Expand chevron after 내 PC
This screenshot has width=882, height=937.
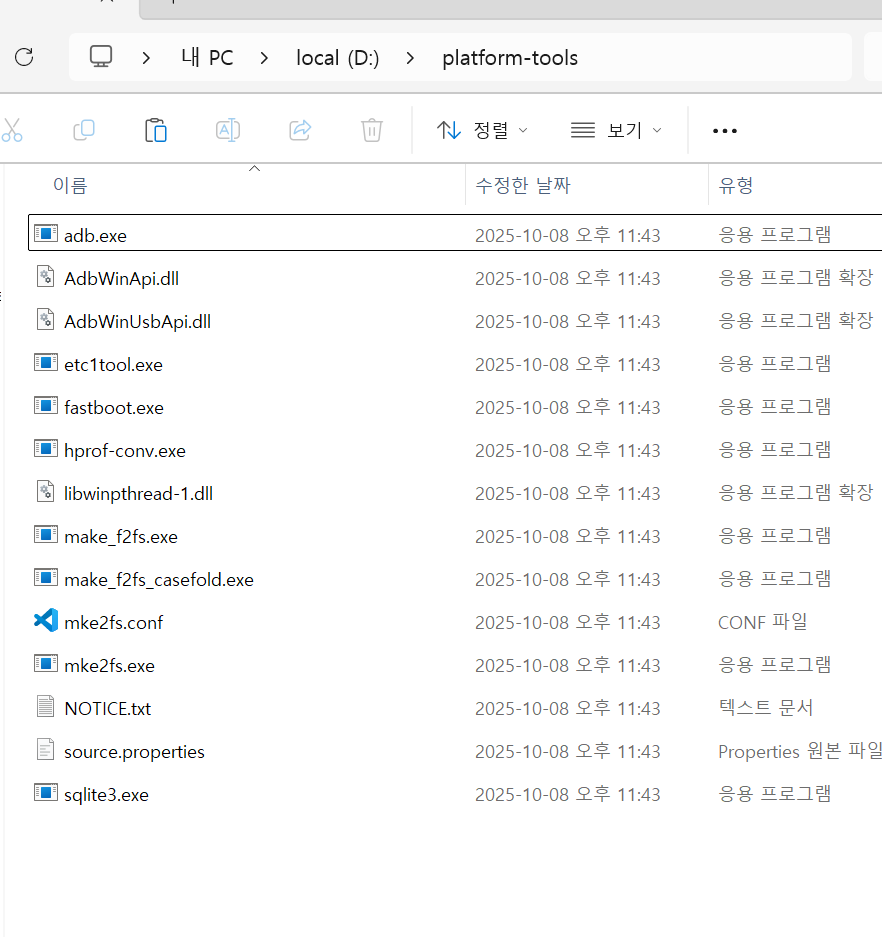point(264,58)
